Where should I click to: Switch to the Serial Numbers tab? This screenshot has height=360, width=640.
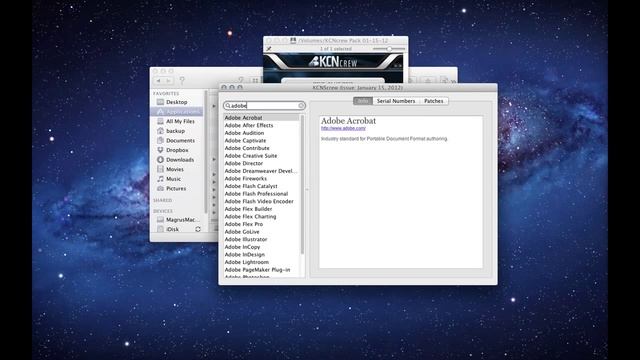pyautogui.click(x=396, y=101)
